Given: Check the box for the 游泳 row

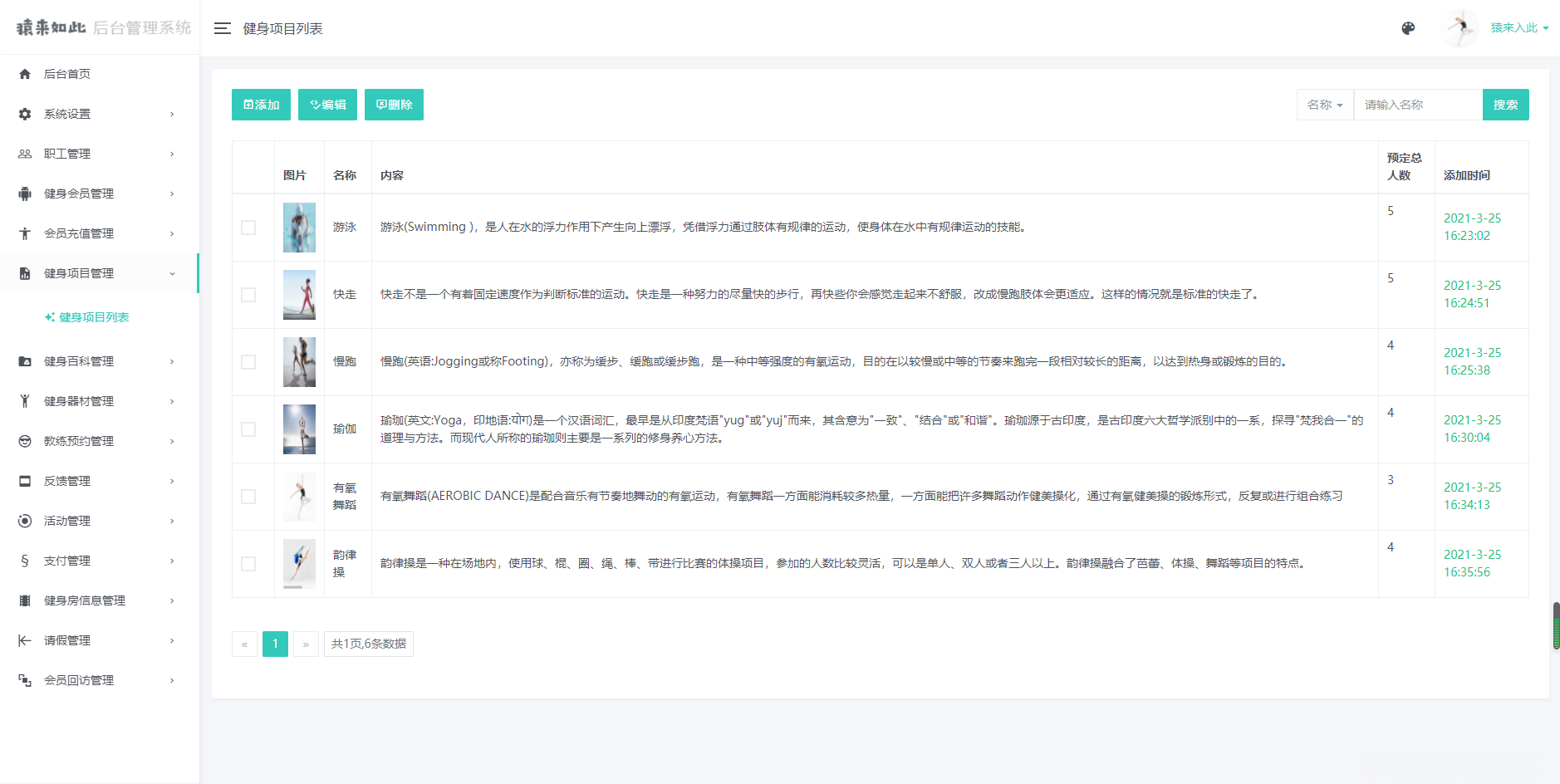Looking at the screenshot, I should point(248,228).
